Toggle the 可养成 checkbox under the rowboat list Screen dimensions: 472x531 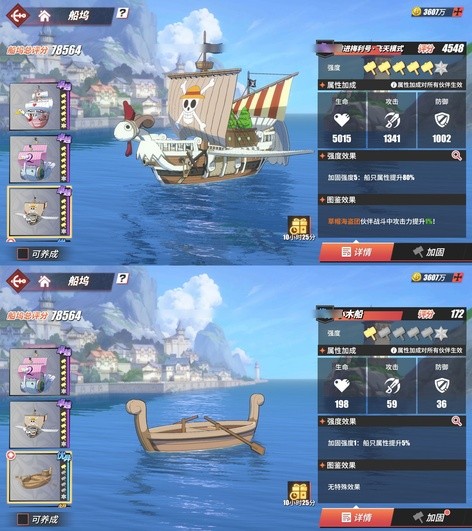pos(23,519)
